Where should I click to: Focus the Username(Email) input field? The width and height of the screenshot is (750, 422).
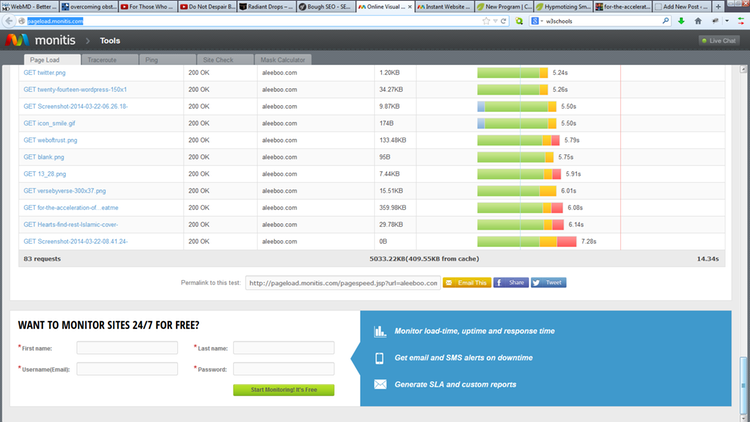127,369
